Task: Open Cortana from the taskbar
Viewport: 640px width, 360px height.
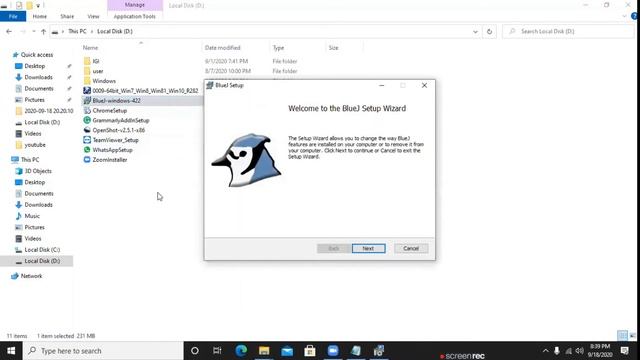Action: pos(195,351)
